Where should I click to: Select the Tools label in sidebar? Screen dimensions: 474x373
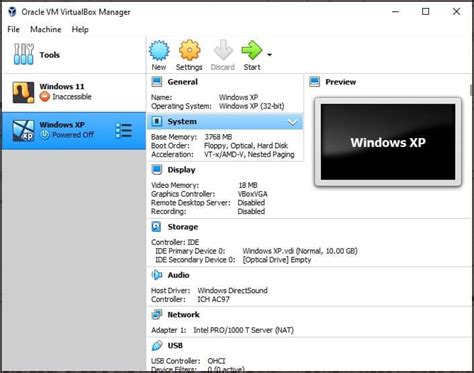click(x=49, y=55)
